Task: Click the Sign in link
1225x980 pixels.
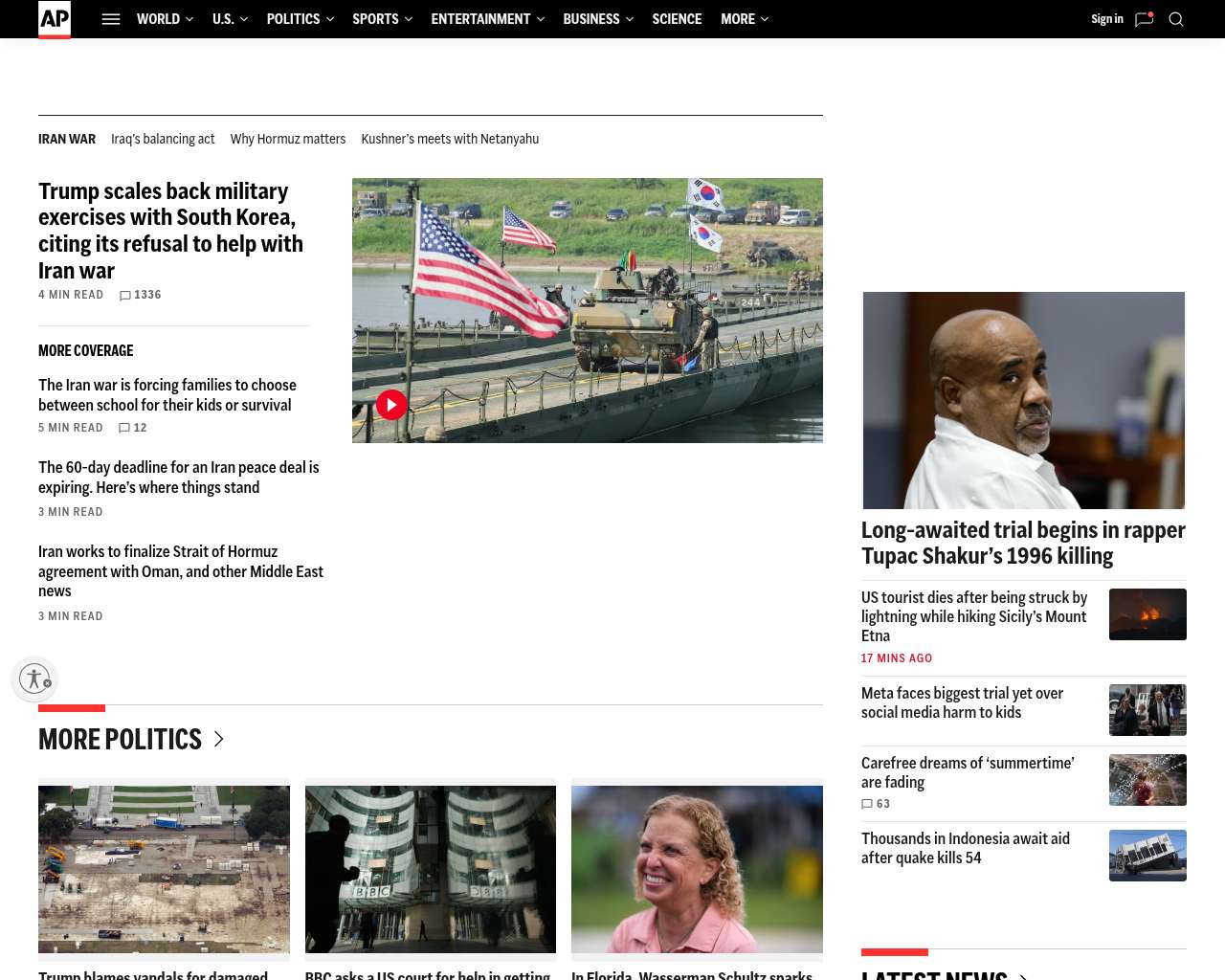Action: (1107, 19)
